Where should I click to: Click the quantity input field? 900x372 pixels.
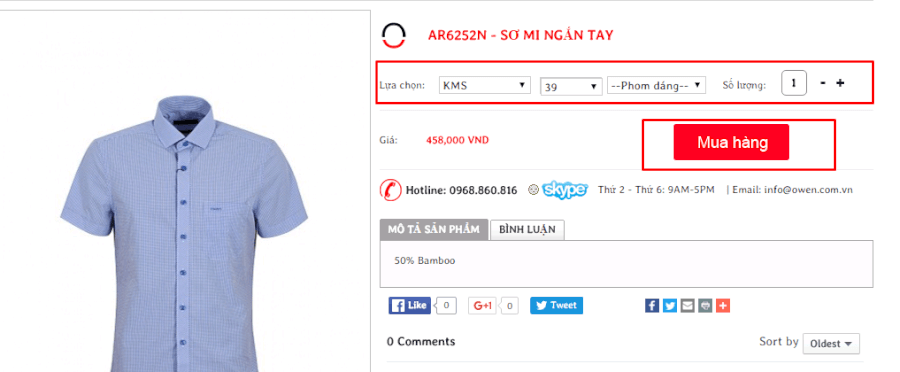(x=794, y=83)
